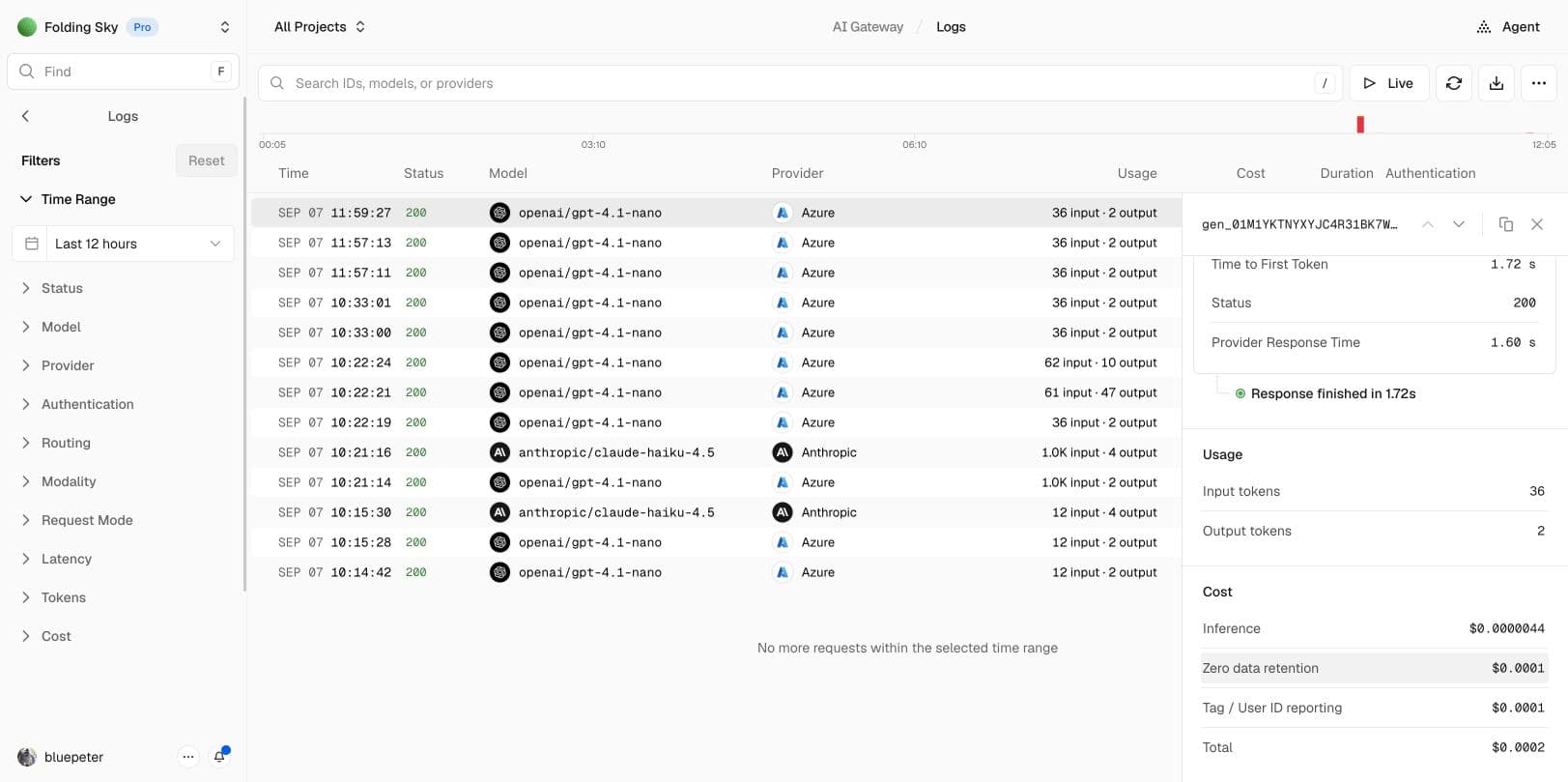Screen dimensions: 1568x782
Task: Click the back arrow beside Logs
Action: click(25, 116)
